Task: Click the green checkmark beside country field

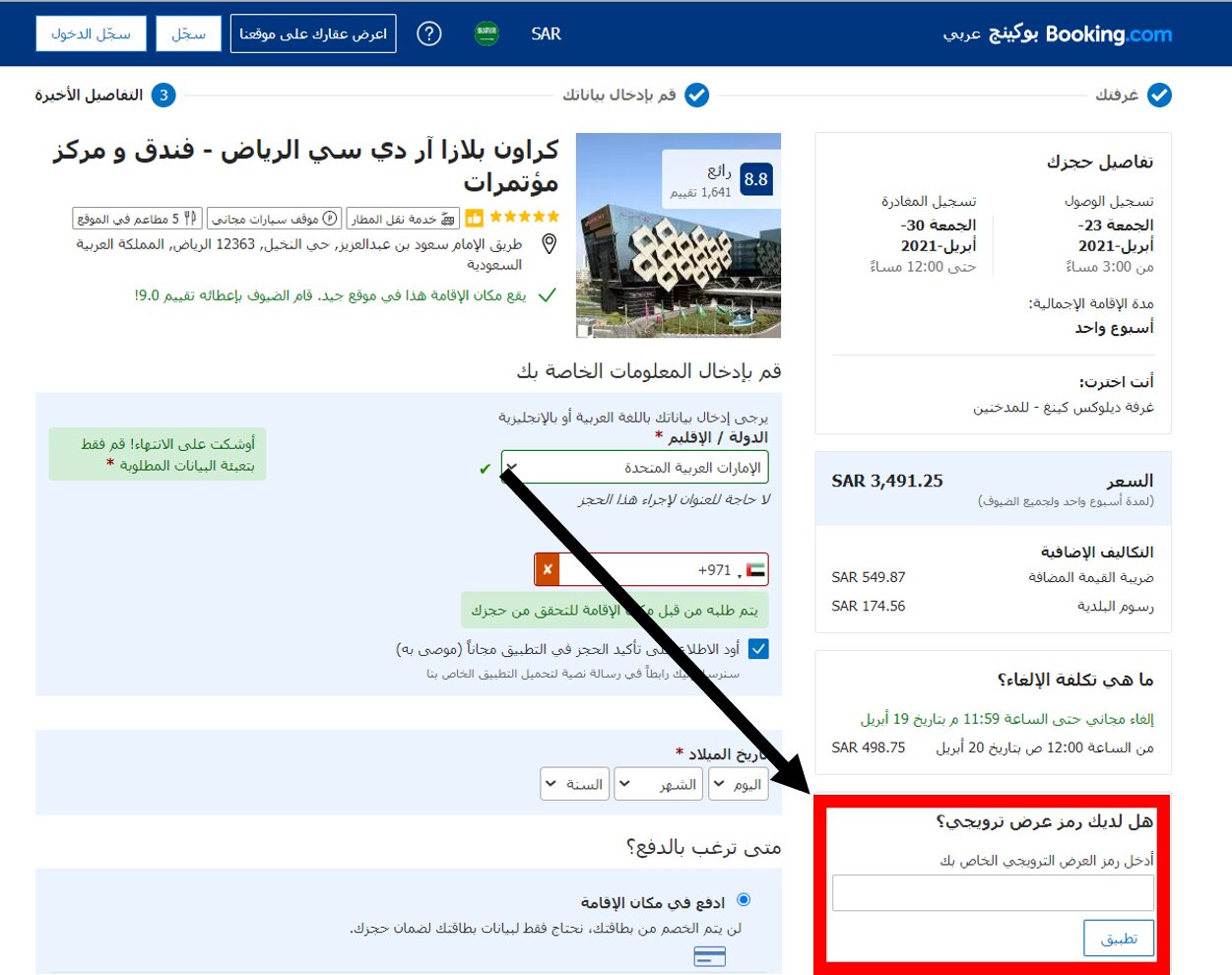Action: click(484, 468)
